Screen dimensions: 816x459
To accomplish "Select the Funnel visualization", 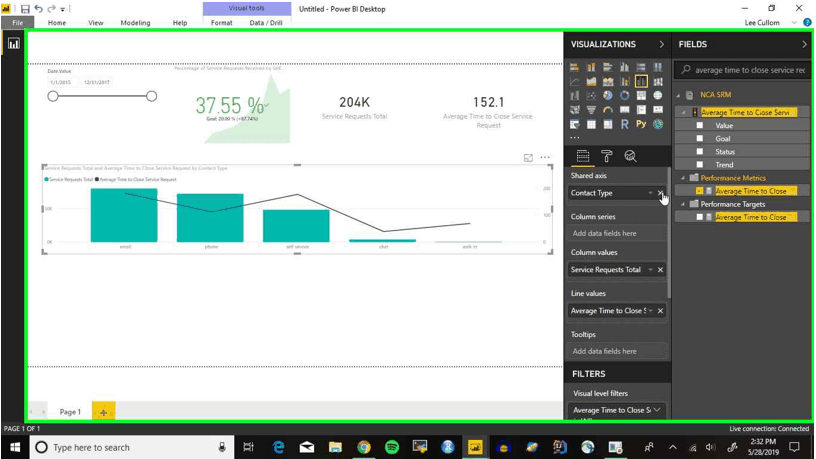I will click(591, 110).
